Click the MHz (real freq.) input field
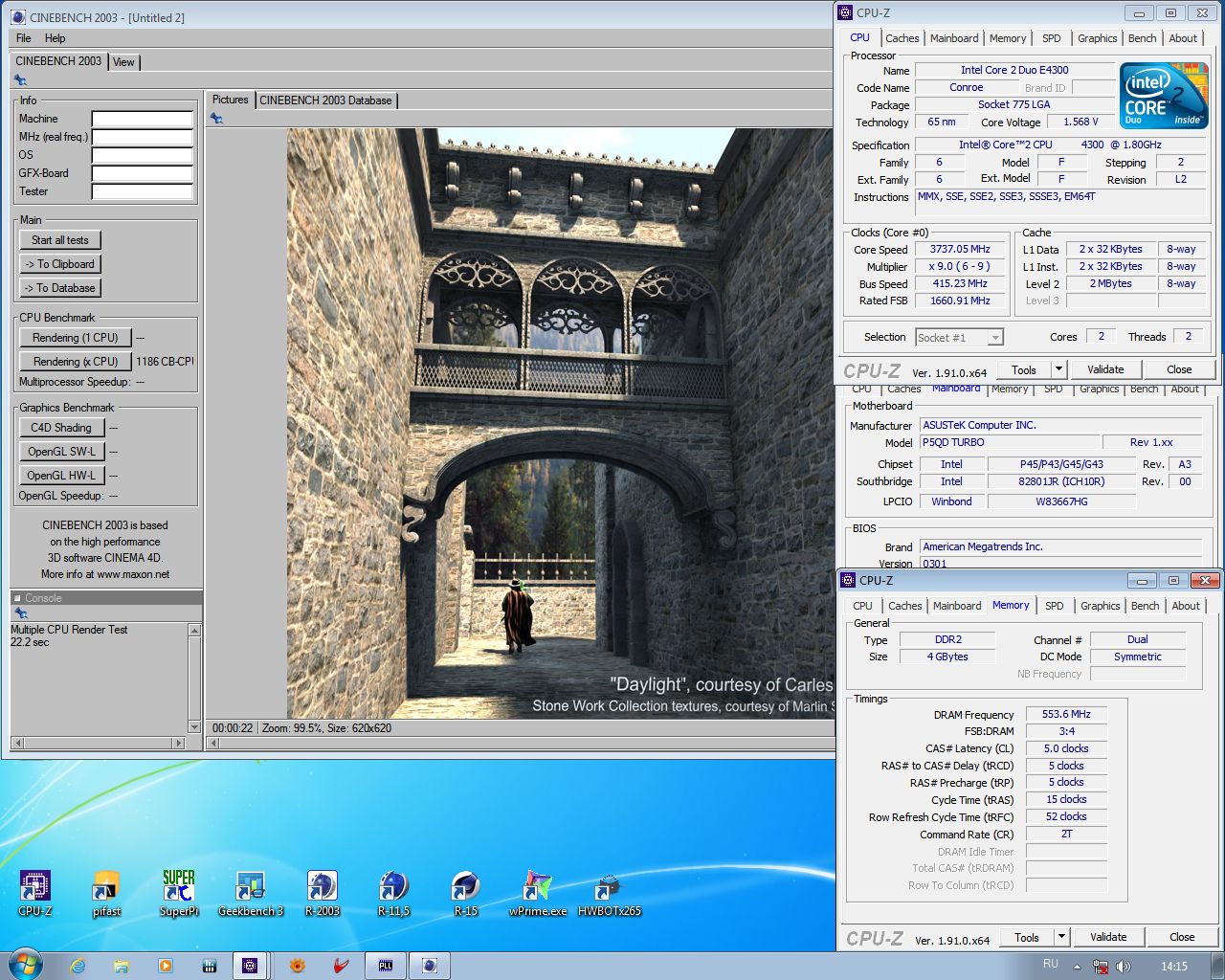Image resolution: width=1225 pixels, height=980 pixels. point(143,137)
